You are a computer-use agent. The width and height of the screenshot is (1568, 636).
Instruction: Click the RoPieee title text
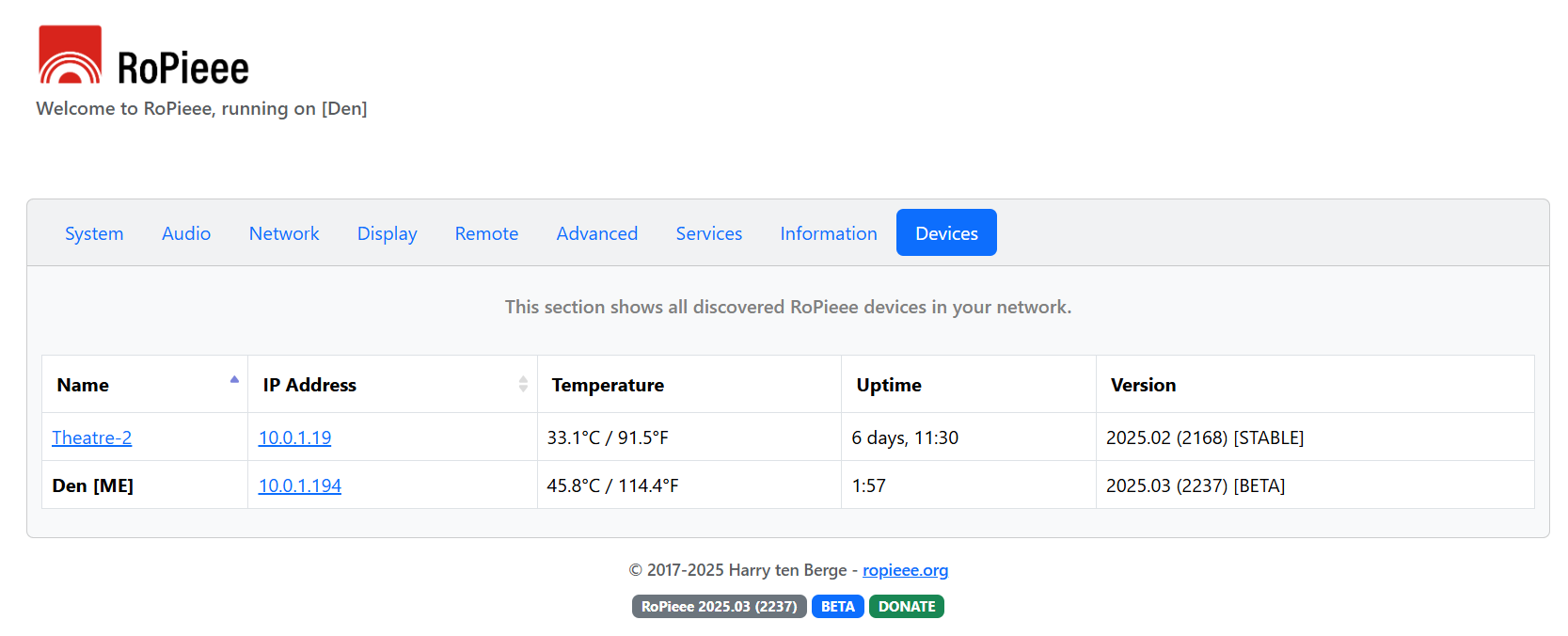point(183,69)
